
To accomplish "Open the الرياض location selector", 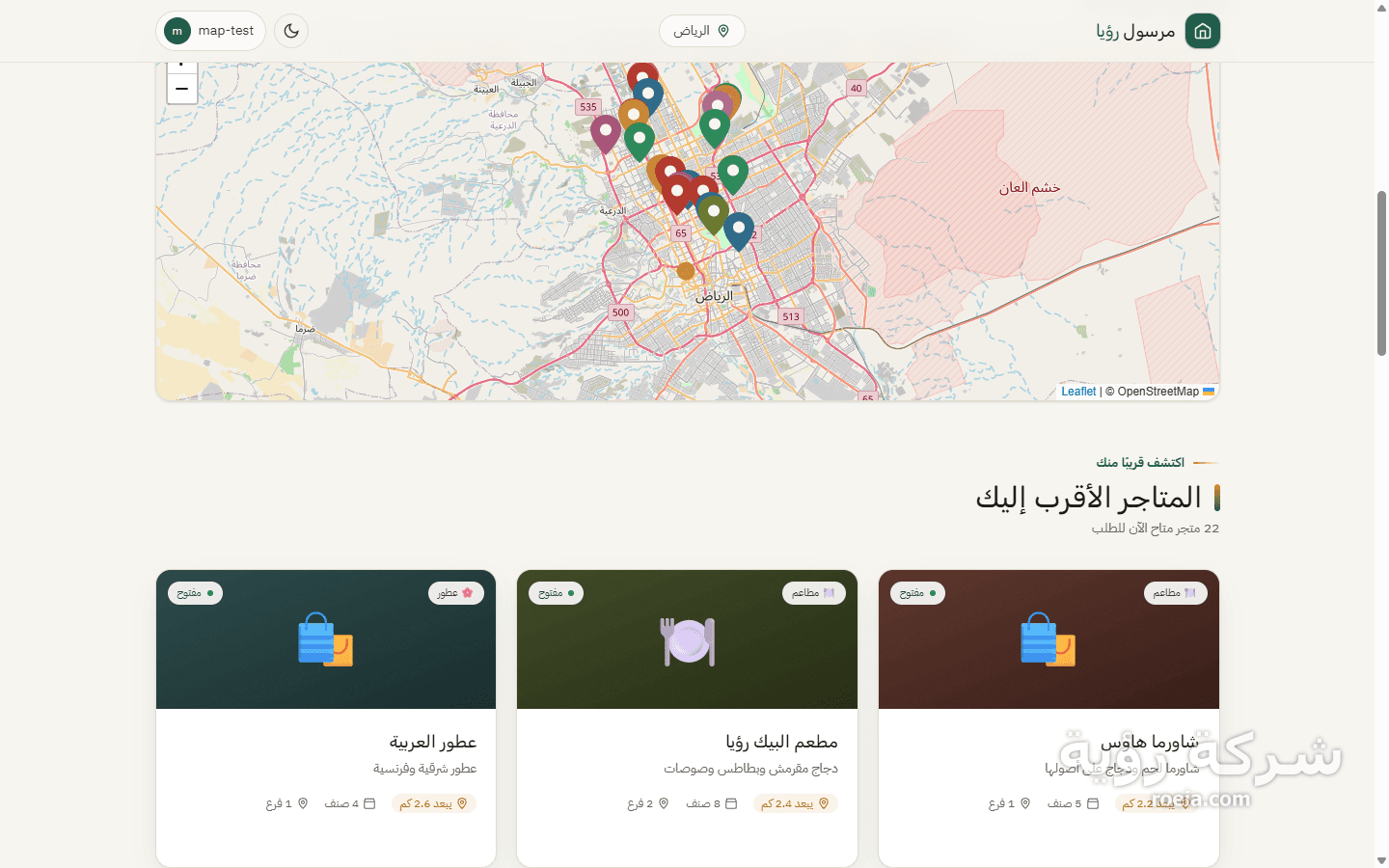I will pyautogui.click(x=701, y=31).
